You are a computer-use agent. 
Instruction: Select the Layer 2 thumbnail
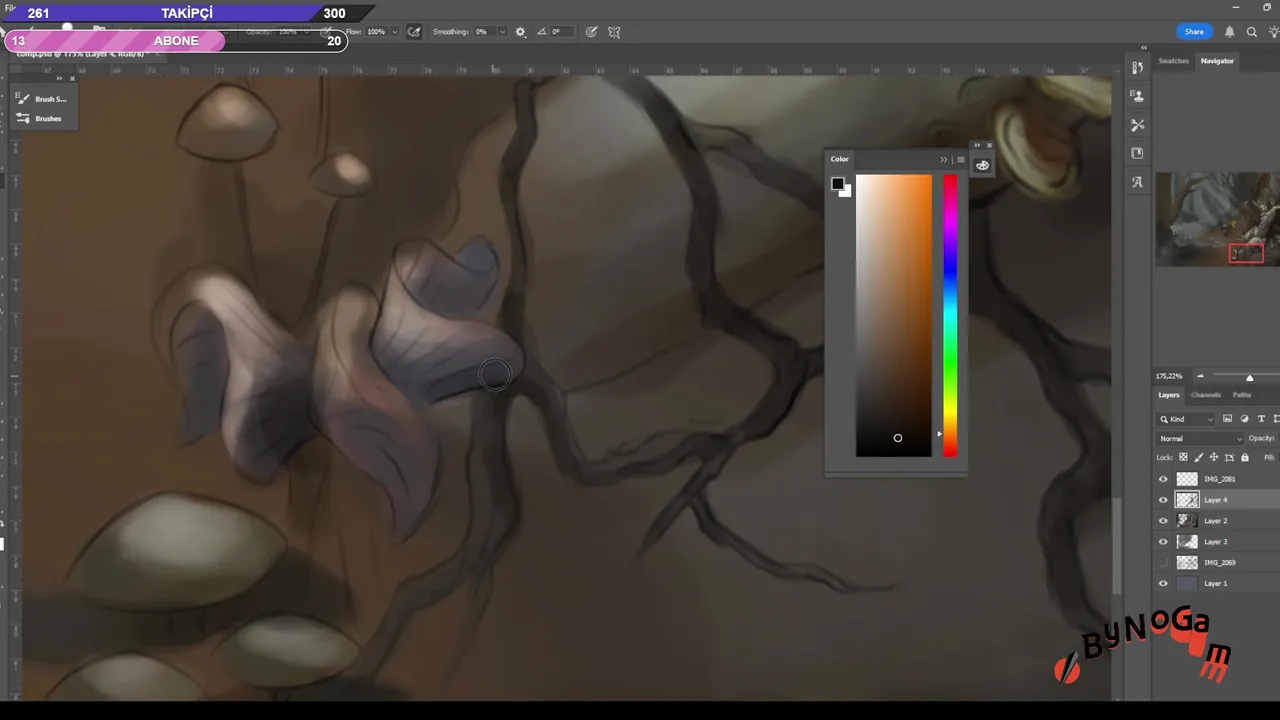[1187, 521]
